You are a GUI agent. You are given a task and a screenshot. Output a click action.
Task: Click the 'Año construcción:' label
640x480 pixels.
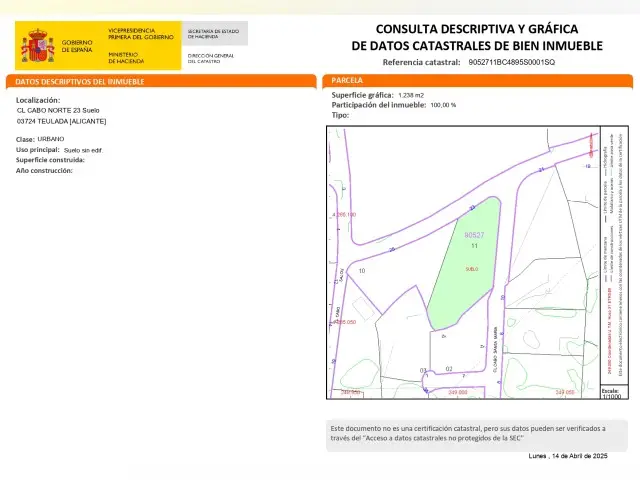44,171
